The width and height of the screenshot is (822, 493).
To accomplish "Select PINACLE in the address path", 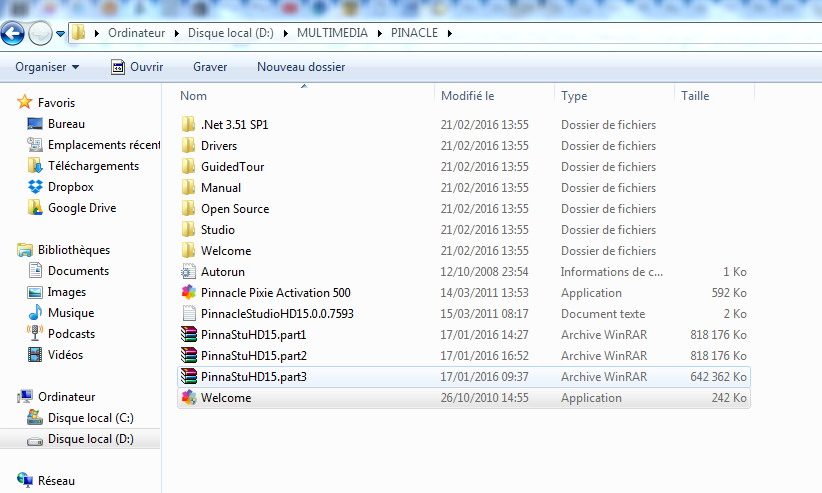I will [414, 33].
